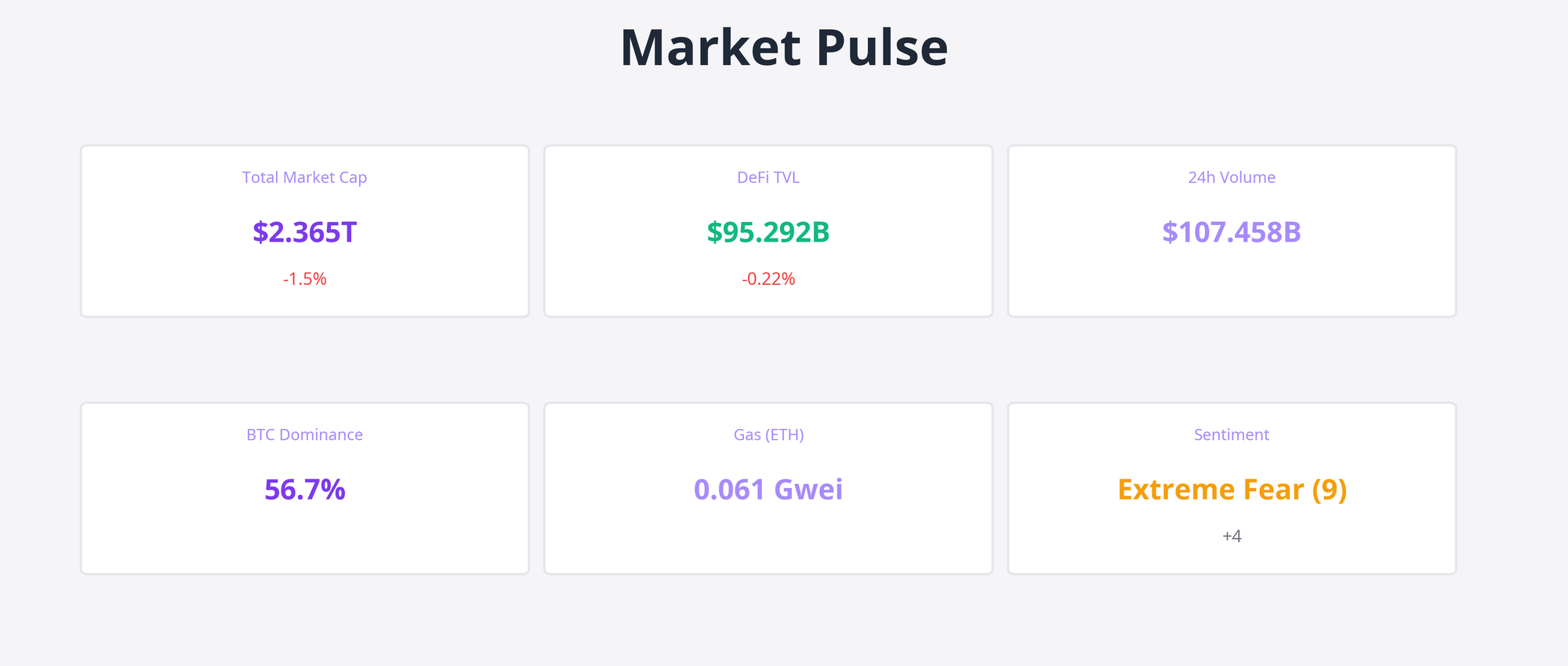The width and height of the screenshot is (1568, 666).
Task: Click the BTC Dominance label
Action: coord(304,435)
